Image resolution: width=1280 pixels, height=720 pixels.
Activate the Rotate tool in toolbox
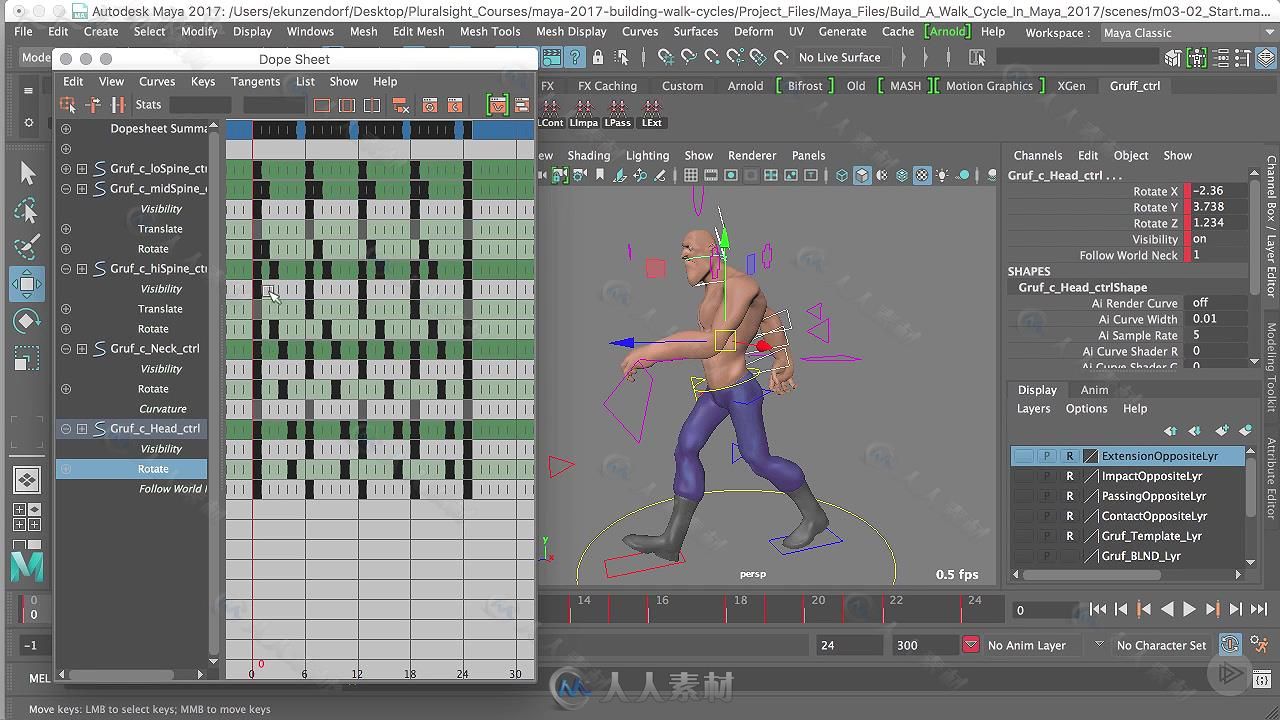coord(27,321)
